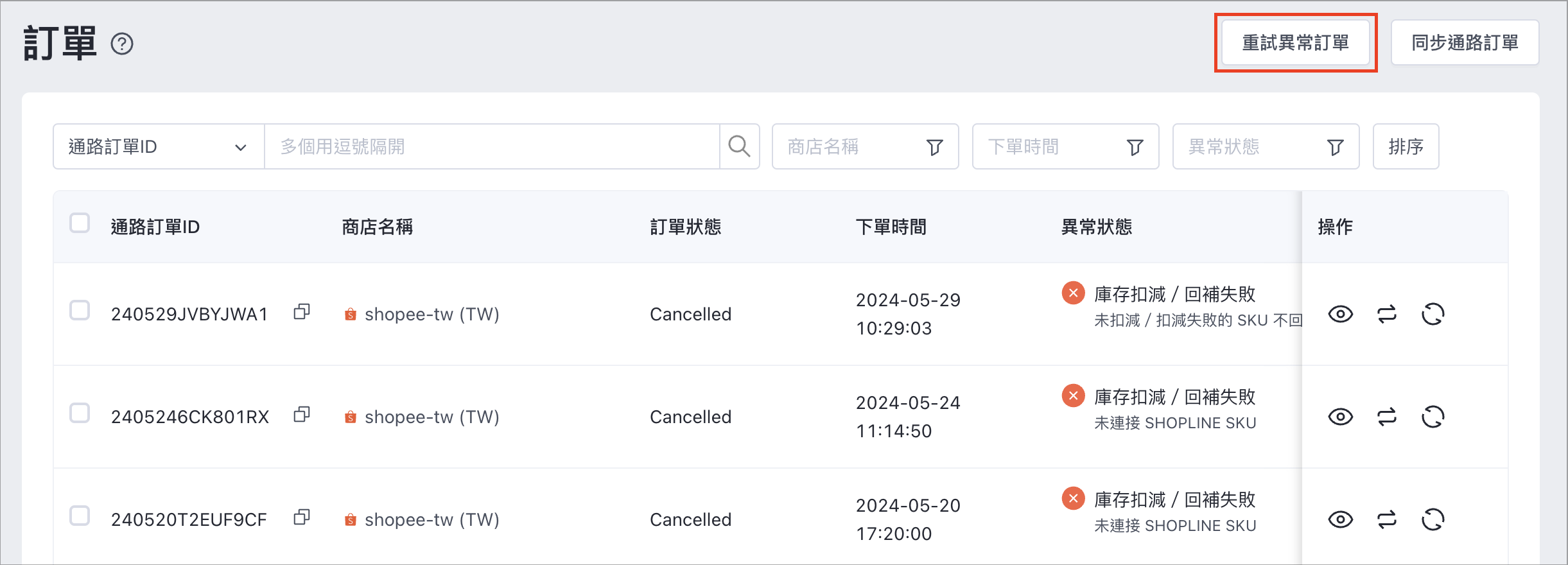Click 庫存扣減 / 回補失敗 label in 240529JVBYJWA1 row
Viewport: 1568px width, 565px height.
tap(1175, 294)
